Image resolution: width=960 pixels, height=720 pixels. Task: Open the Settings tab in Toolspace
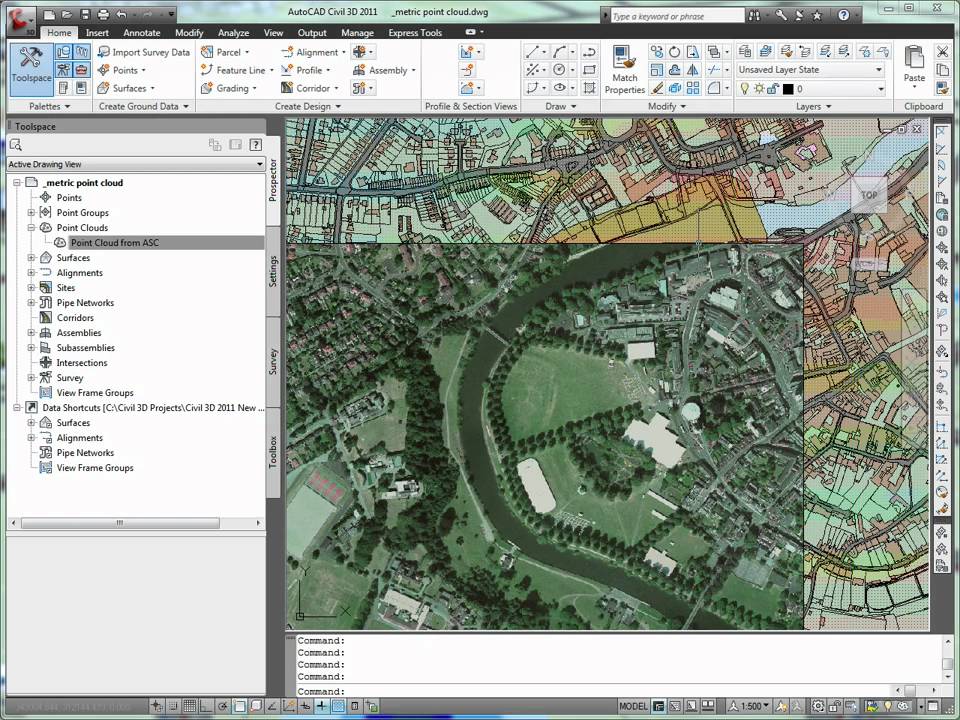tap(274, 271)
